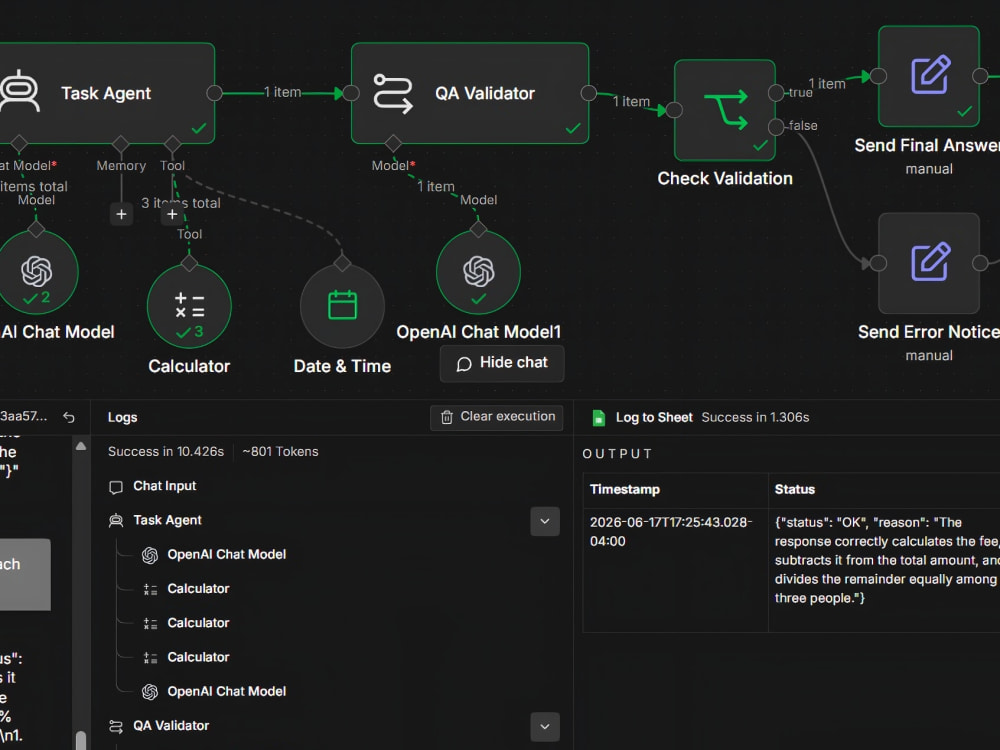Click the QA Validator Model diamond connector
Screen dimensions: 1000x750
pos(393,143)
